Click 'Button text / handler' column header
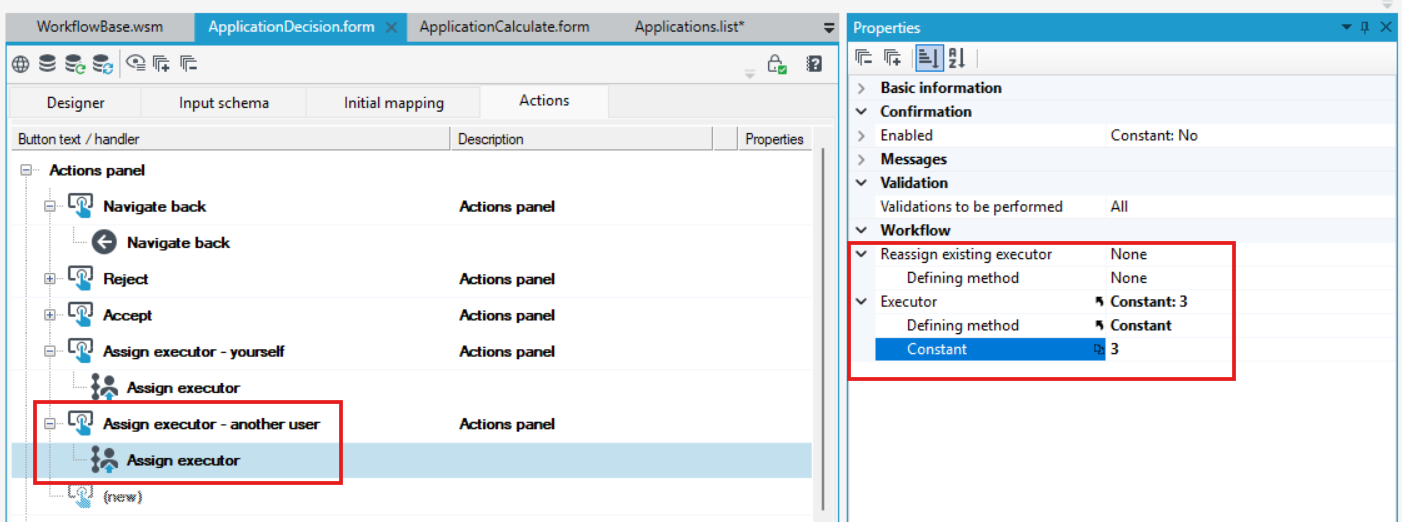Screen dimensions: 1402x522 pos(231,139)
